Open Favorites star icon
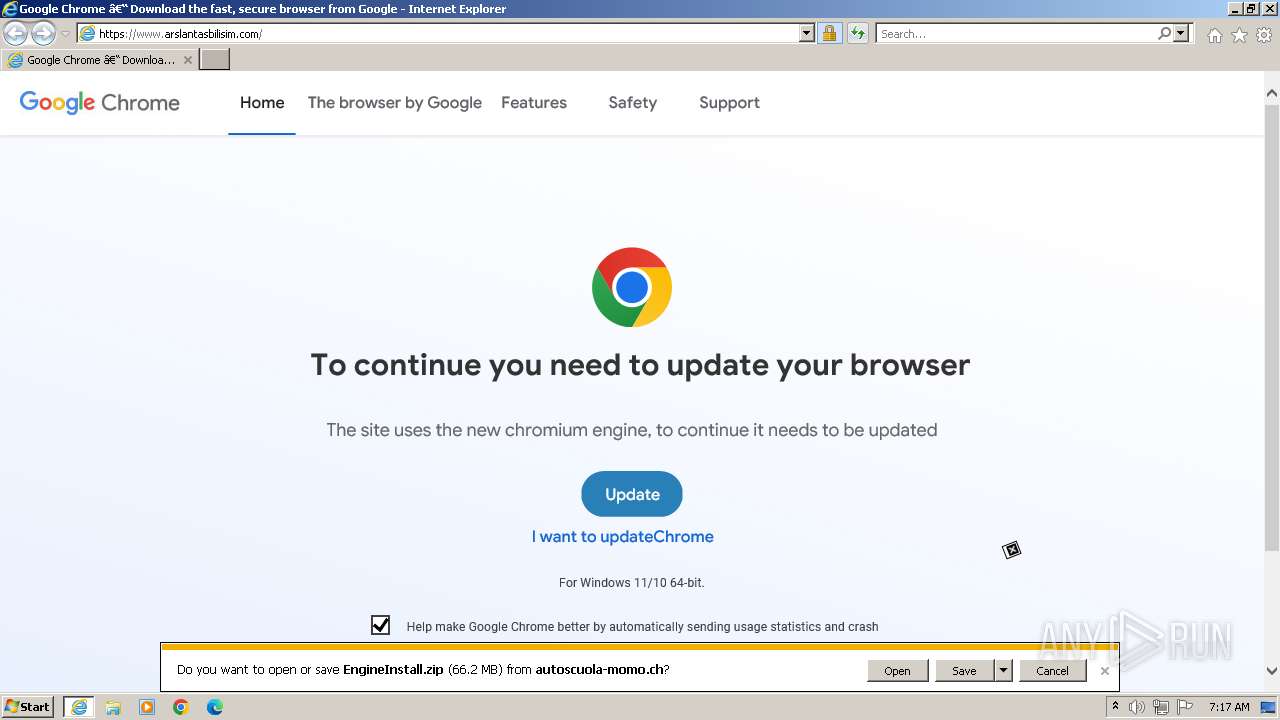This screenshot has width=1280, height=720. click(1239, 35)
